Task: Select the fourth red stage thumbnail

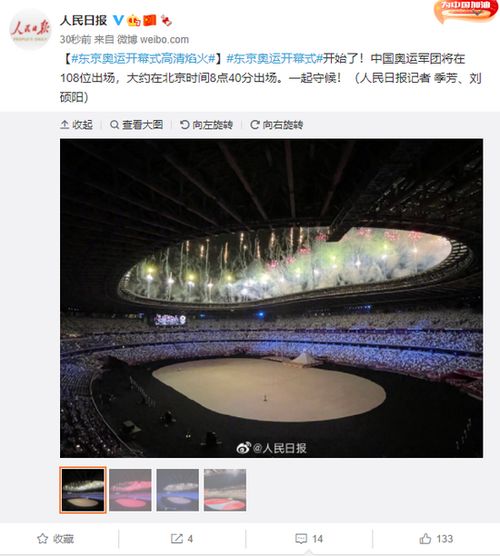Action: (225, 490)
